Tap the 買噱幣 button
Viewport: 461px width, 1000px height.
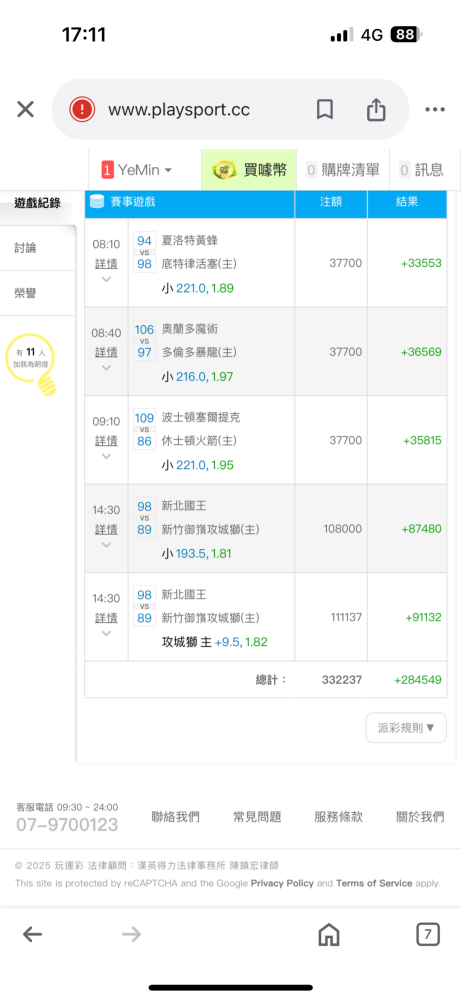(x=249, y=170)
